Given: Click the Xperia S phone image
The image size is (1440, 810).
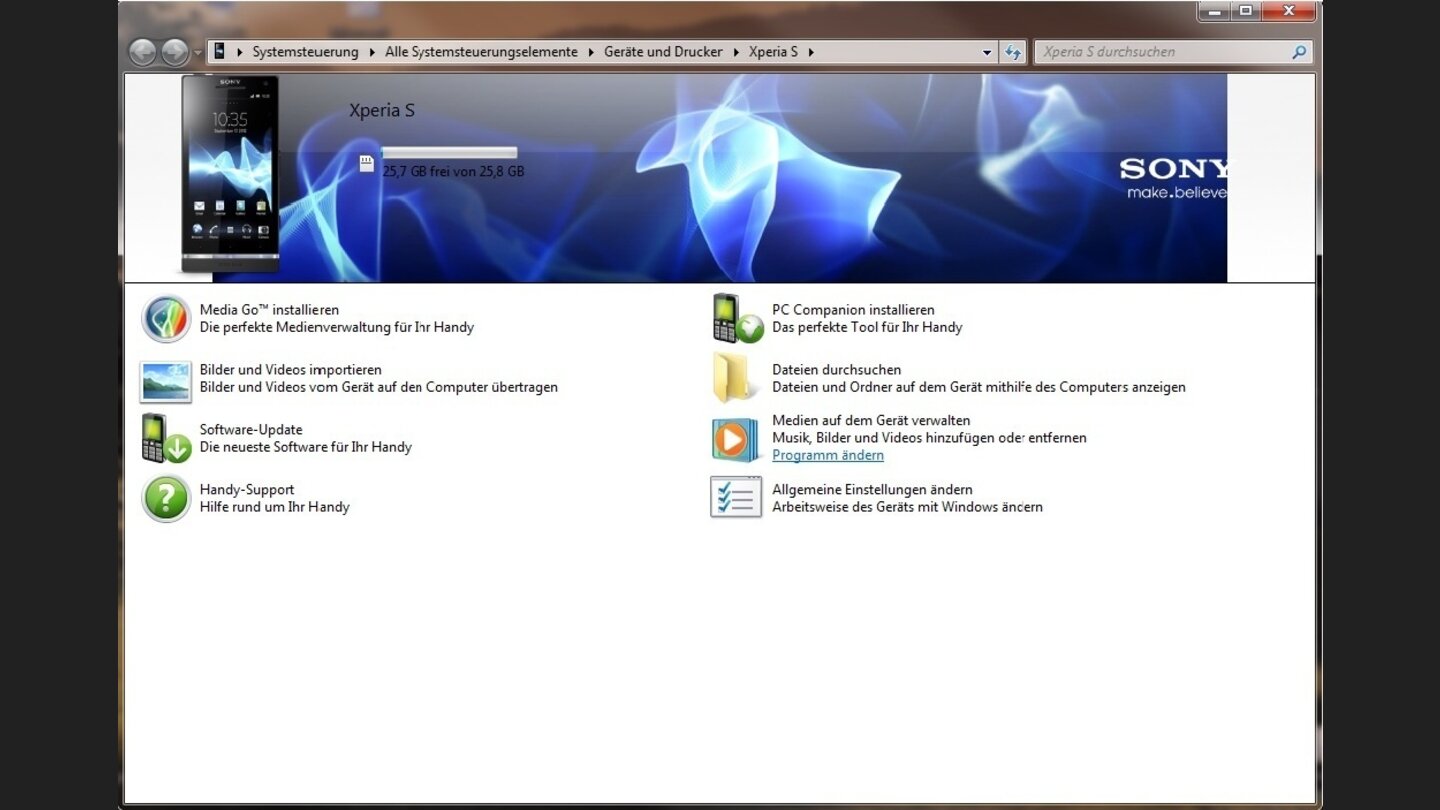Looking at the screenshot, I should (230, 174).
